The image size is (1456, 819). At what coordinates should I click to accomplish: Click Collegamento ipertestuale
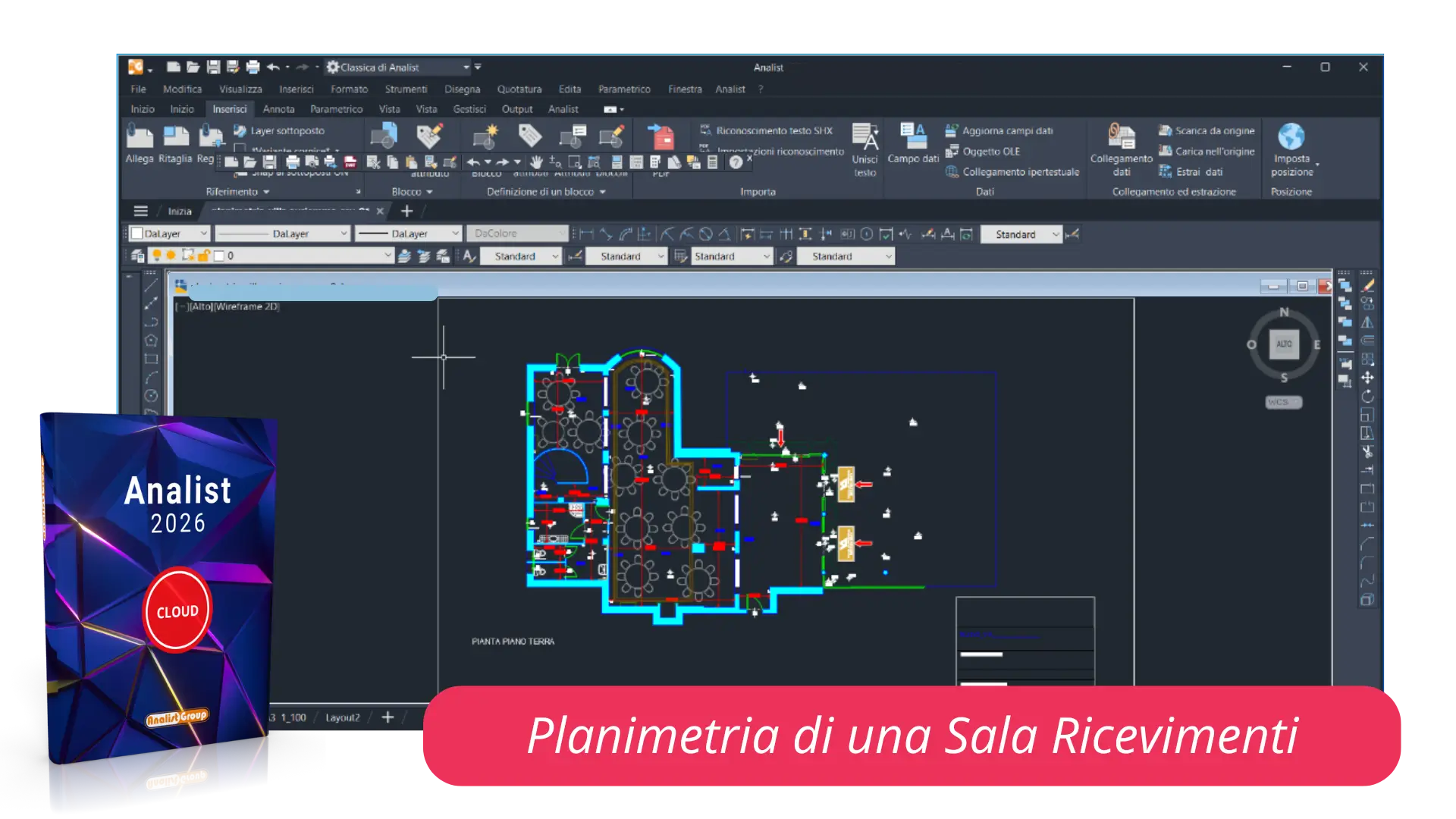pyautogui.click(x=1020, y=172)
